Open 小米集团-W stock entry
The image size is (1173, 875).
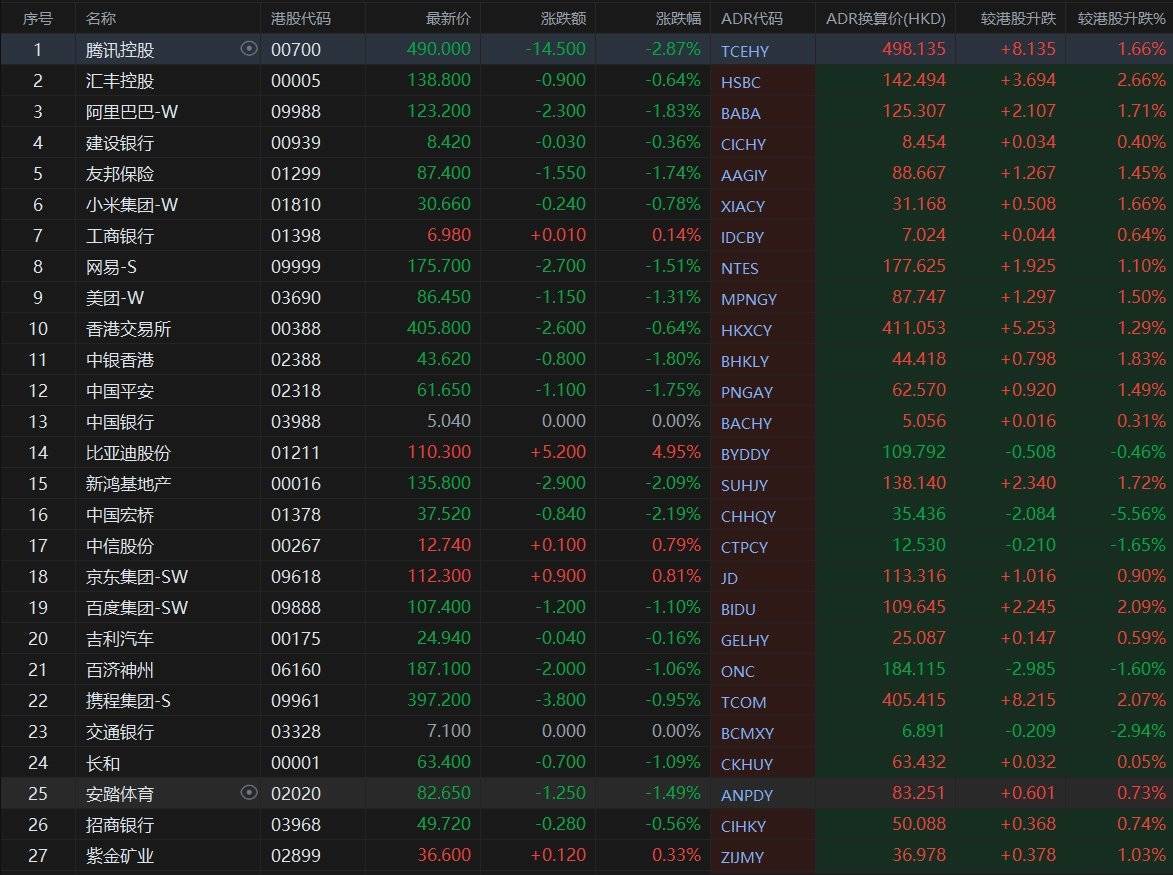point(132,205)
